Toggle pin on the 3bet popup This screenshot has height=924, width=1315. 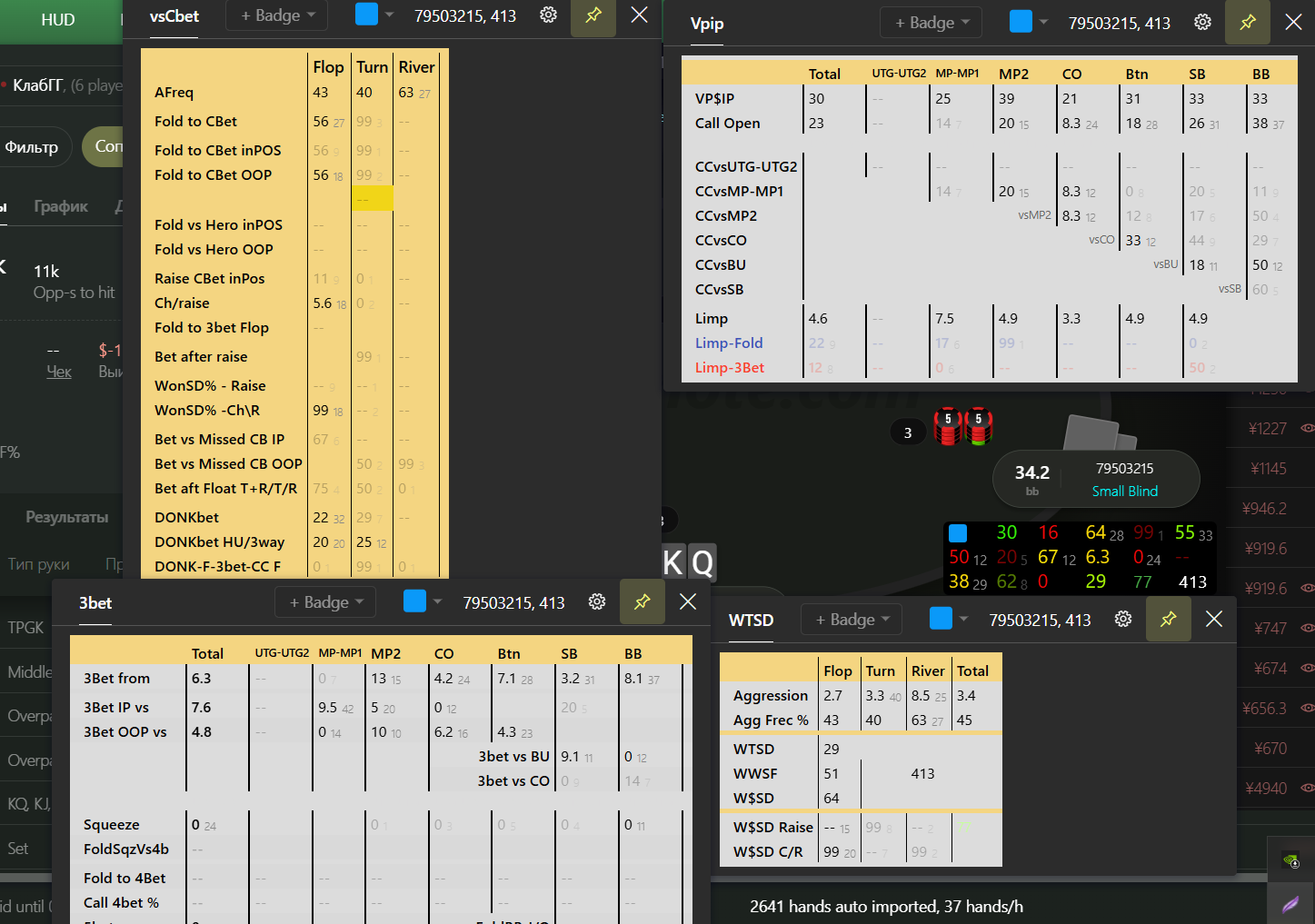tap(643, 601)
